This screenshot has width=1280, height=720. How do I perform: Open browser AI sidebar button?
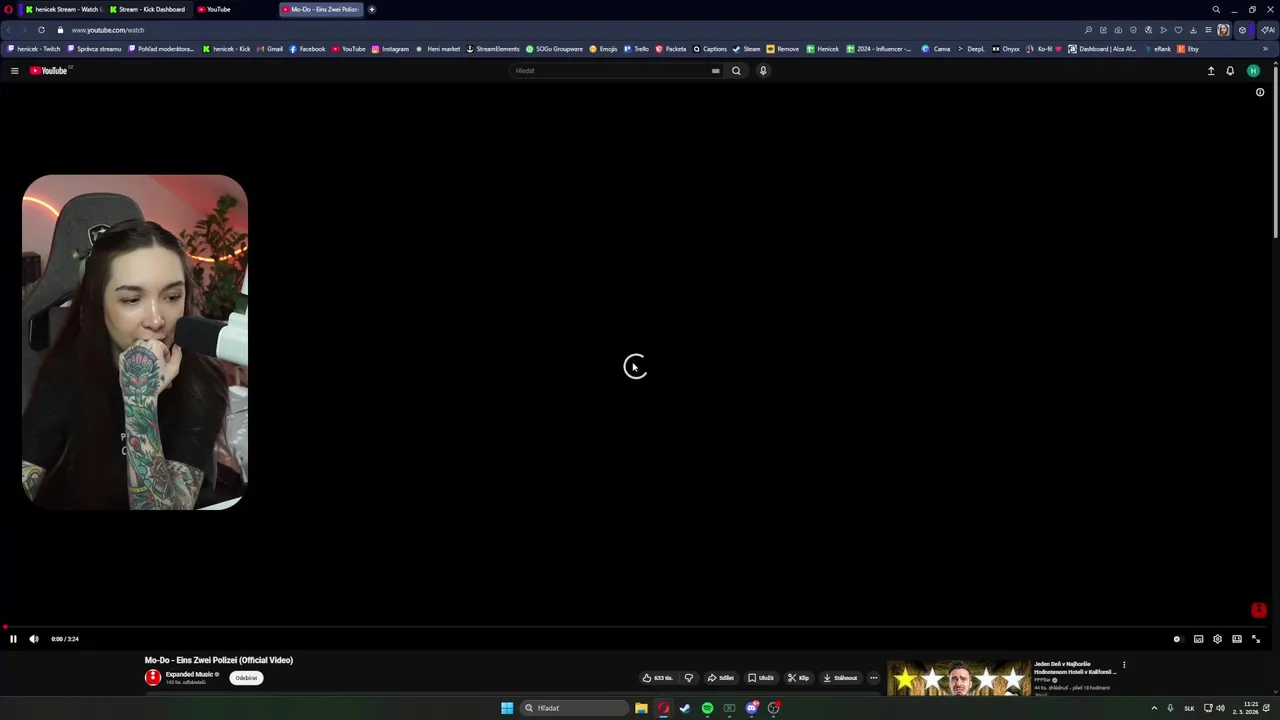point(1267,30)
